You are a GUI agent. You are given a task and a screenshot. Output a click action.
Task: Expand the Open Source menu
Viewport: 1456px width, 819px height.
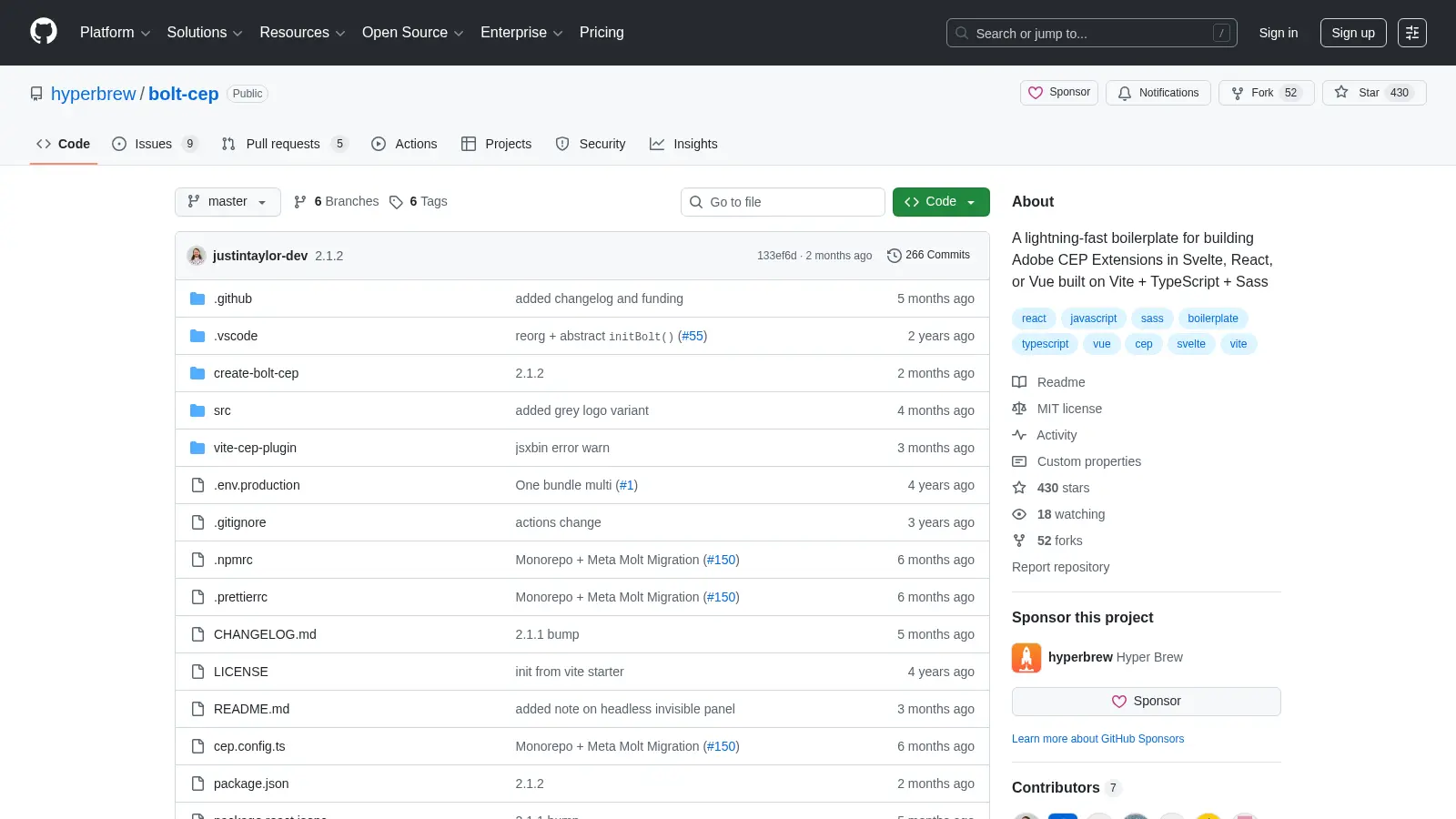click(x=412, y=33)
